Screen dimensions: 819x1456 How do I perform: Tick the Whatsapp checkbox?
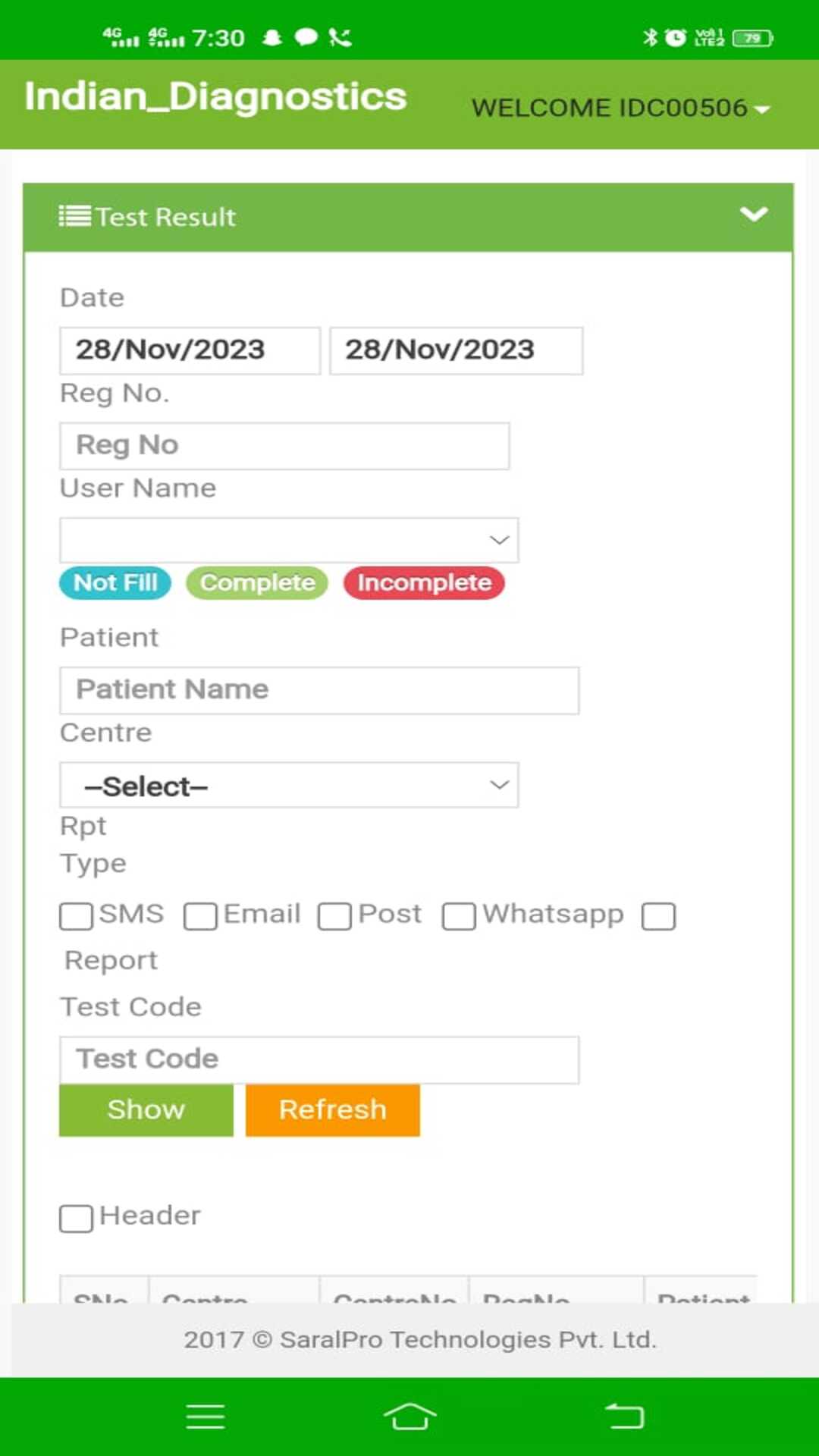pyautogui.click(x=459, y=916)
